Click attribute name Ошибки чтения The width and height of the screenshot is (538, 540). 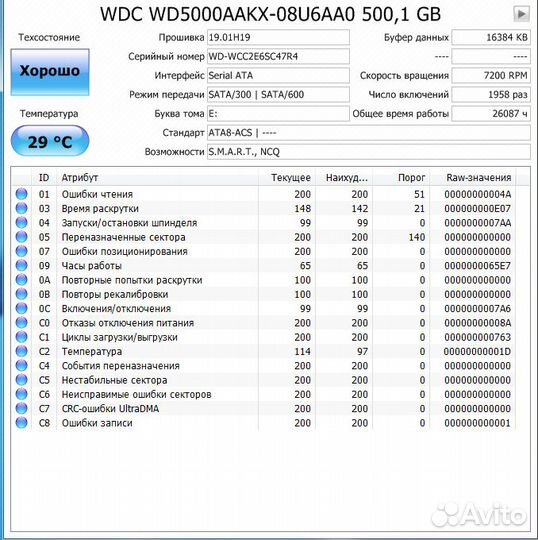[x=97, y=194]
